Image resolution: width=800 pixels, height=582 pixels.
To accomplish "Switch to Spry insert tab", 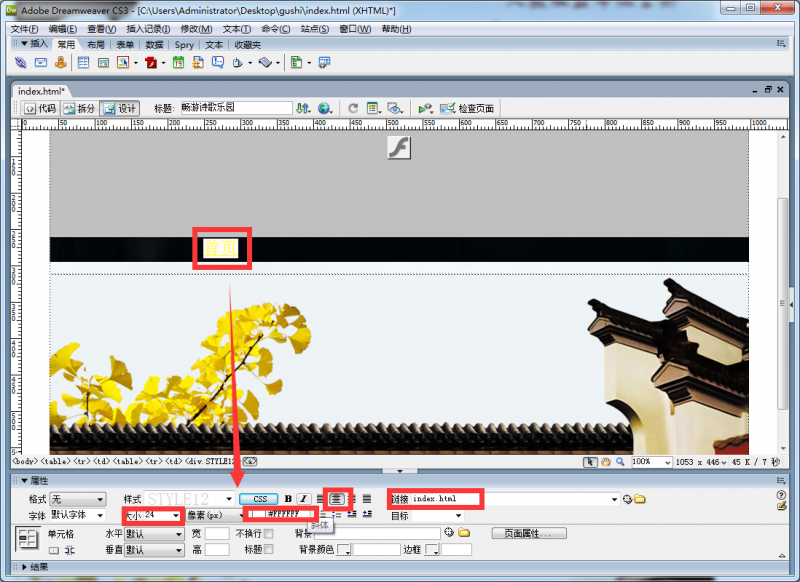I will (184, 45).
